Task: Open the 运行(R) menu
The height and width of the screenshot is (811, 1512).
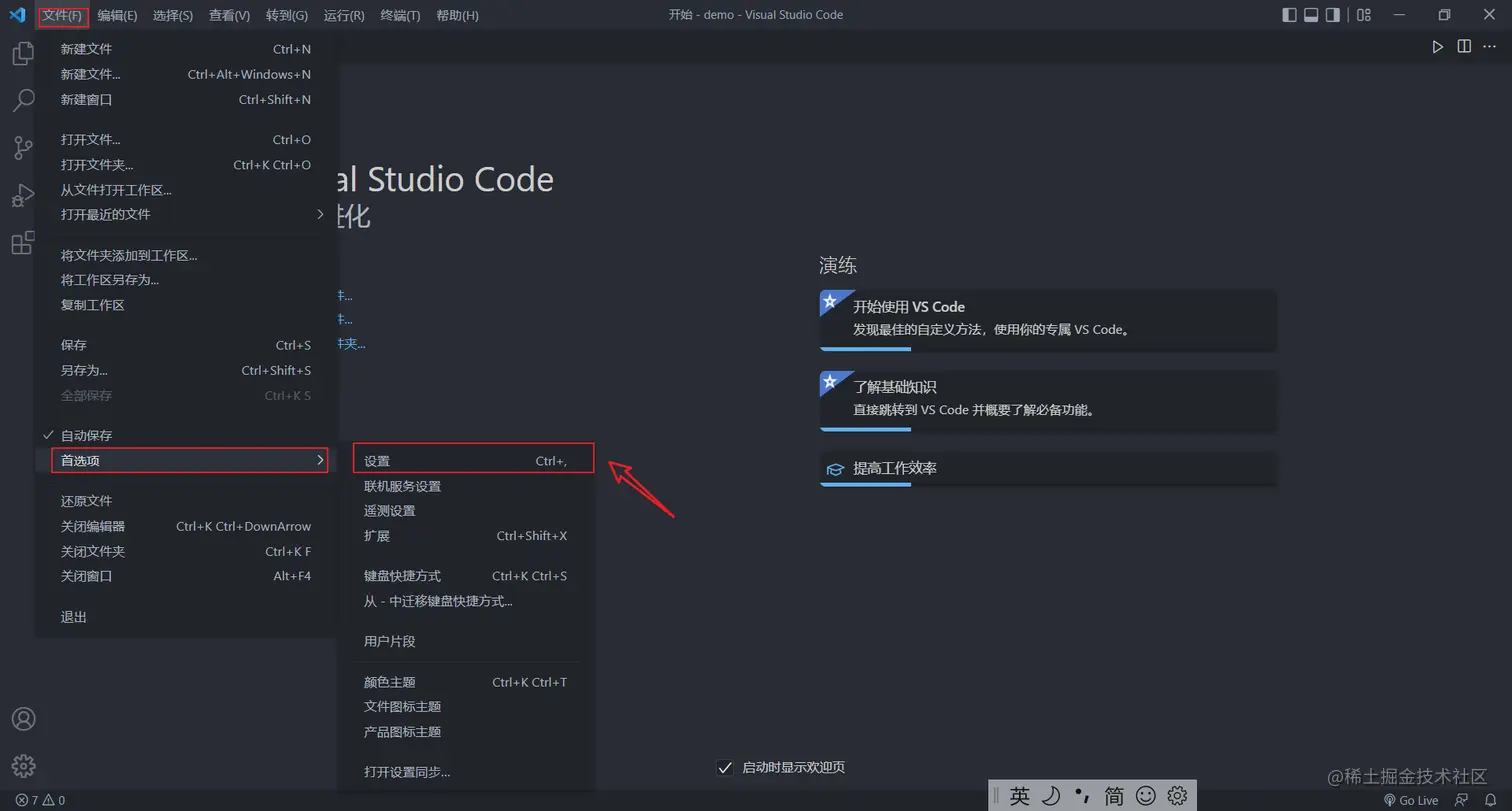Action: 344,15
